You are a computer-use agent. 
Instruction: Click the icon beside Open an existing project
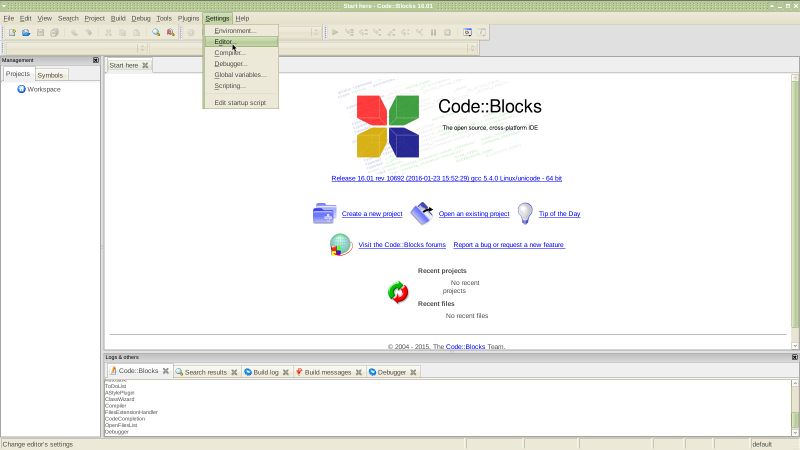tap(422, 213)
